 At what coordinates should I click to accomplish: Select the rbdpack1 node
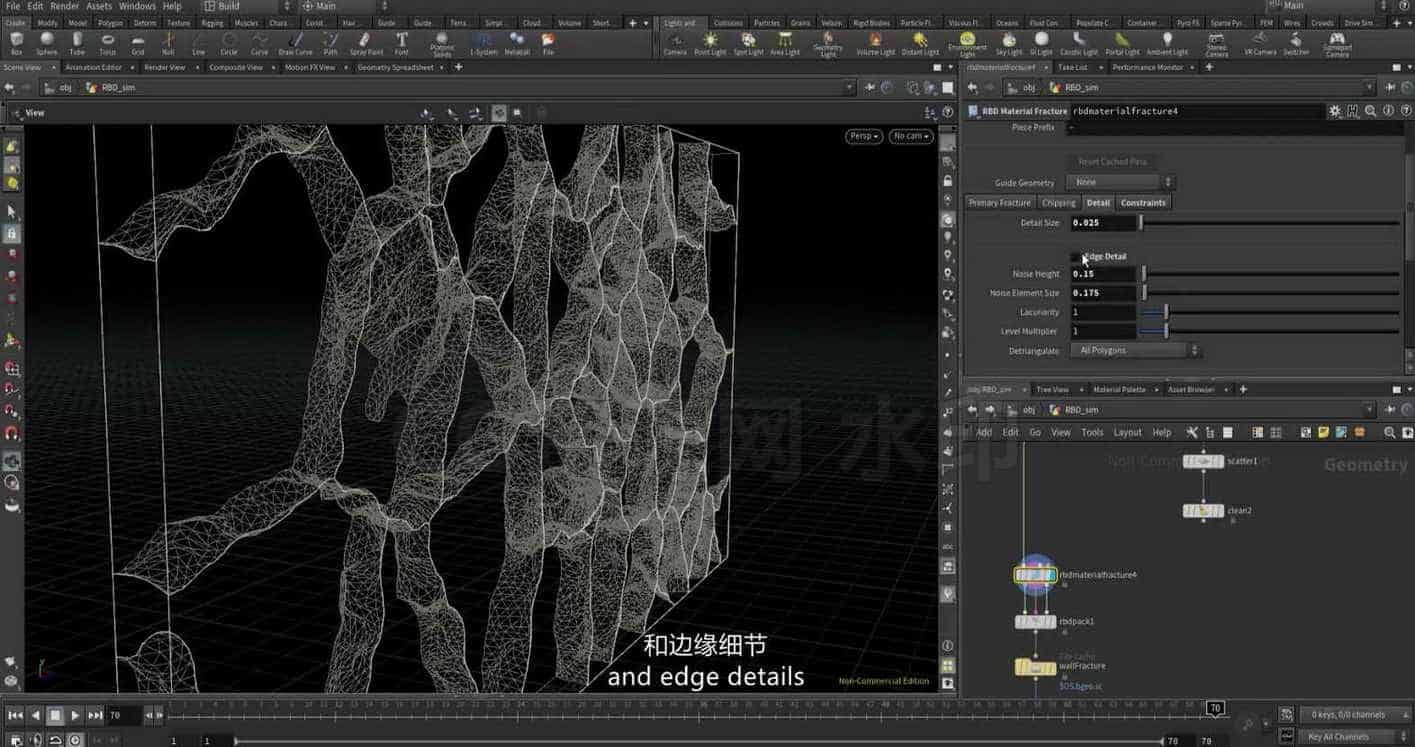[x=1035, y=622]
